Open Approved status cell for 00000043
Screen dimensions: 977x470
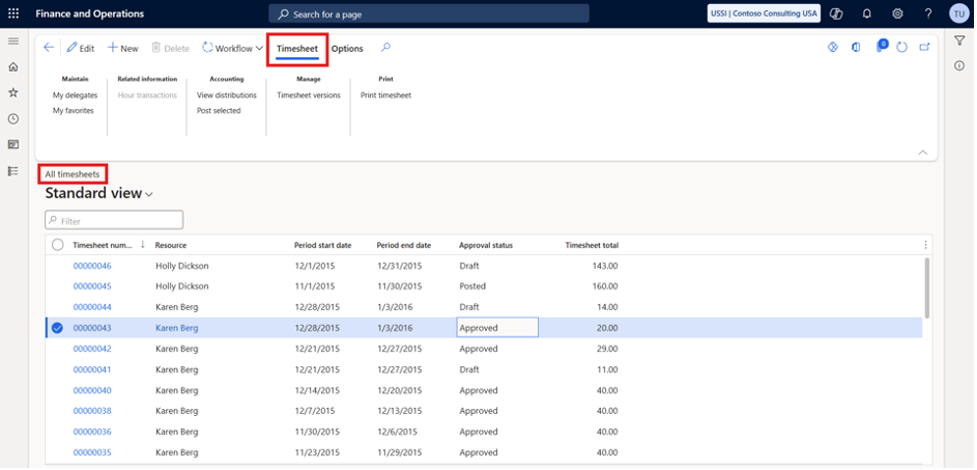pyautogui.click(x=497, y=328)
